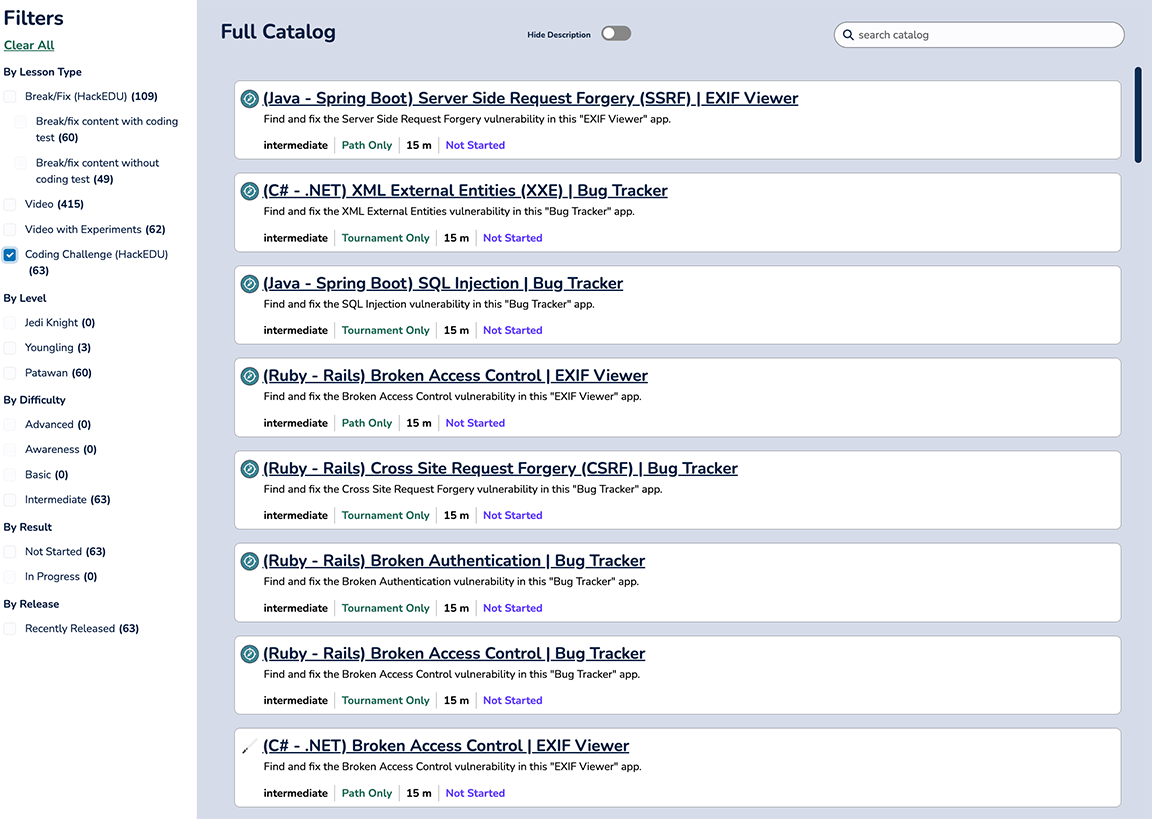Open Ruby Rails Broken Authentication Bug Tracker lesson

[453, 561]
